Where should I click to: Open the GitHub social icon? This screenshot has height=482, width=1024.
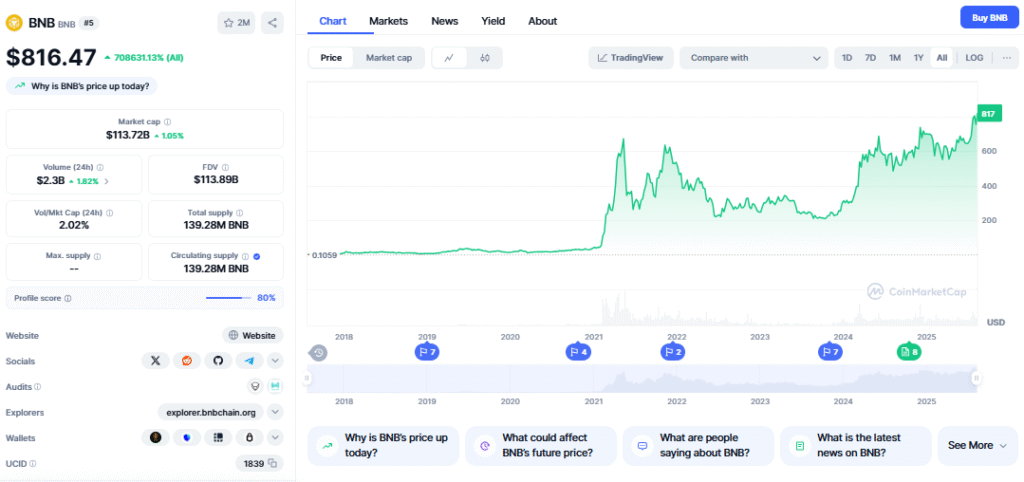click(x=218, y=361)
